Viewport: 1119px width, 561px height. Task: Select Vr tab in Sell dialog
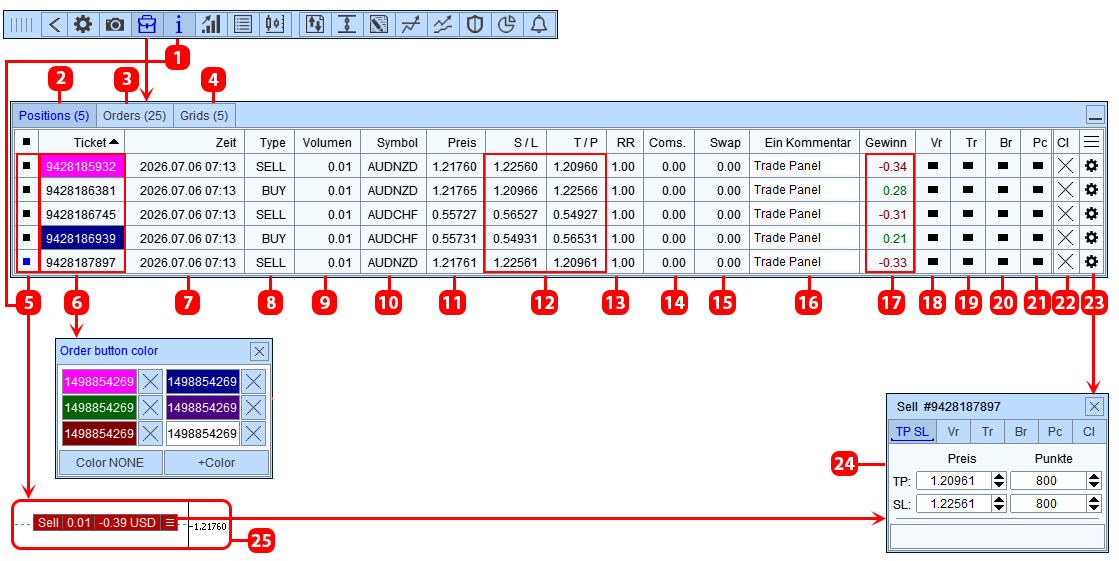(x=953, y=432)
